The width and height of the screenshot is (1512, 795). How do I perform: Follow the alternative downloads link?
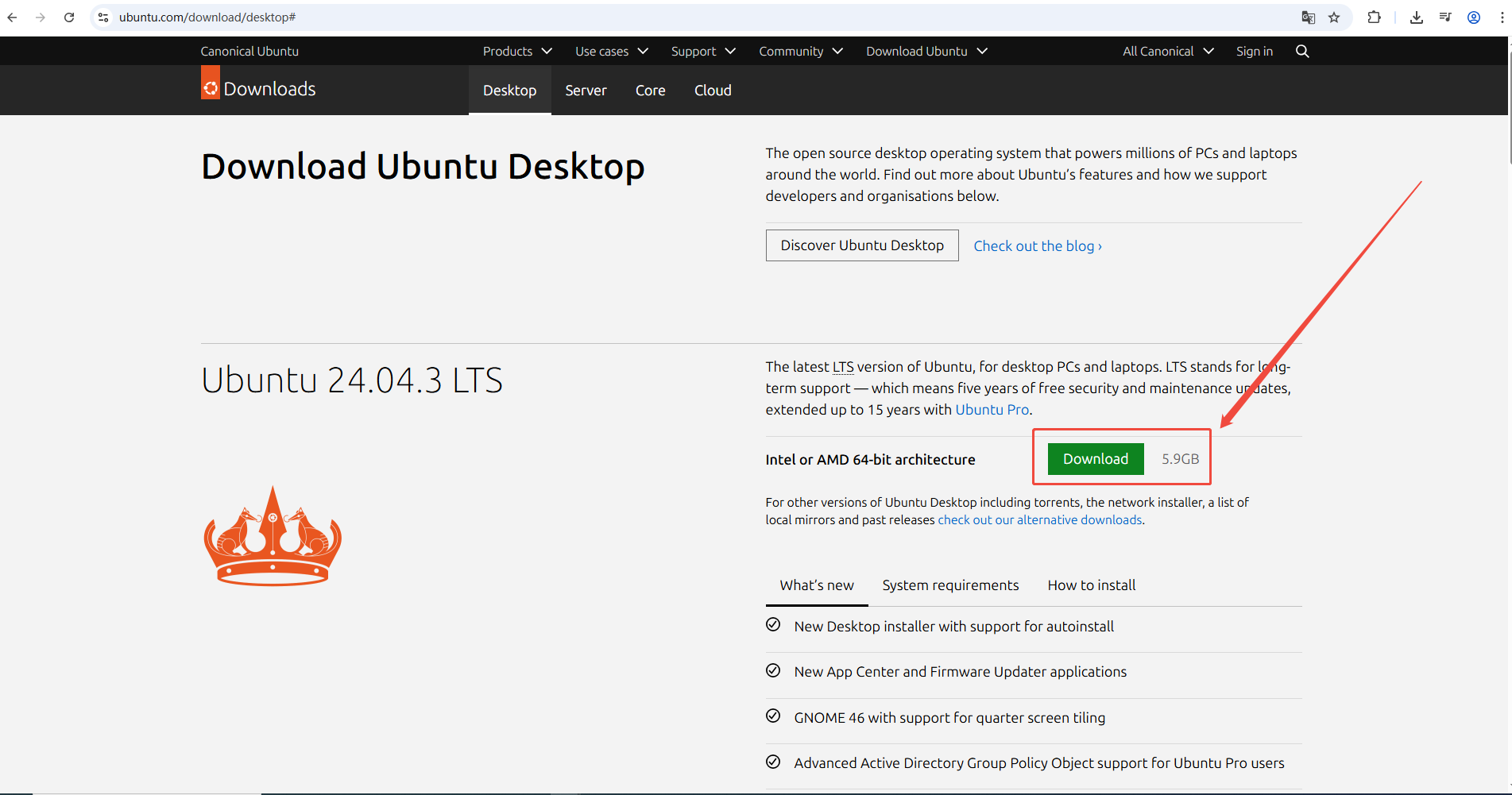[x=1039, y=520]
